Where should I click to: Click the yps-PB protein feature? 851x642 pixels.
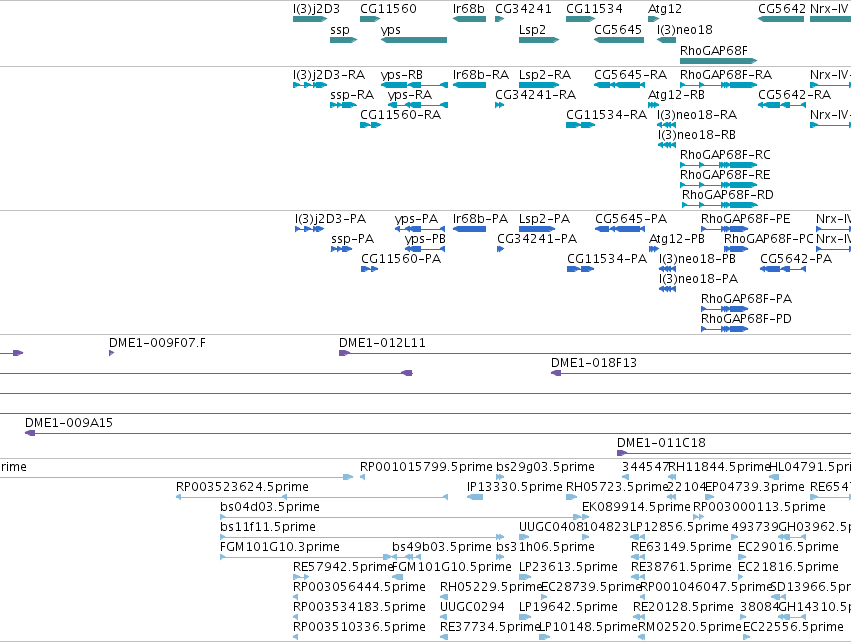(x=425, y=249)
